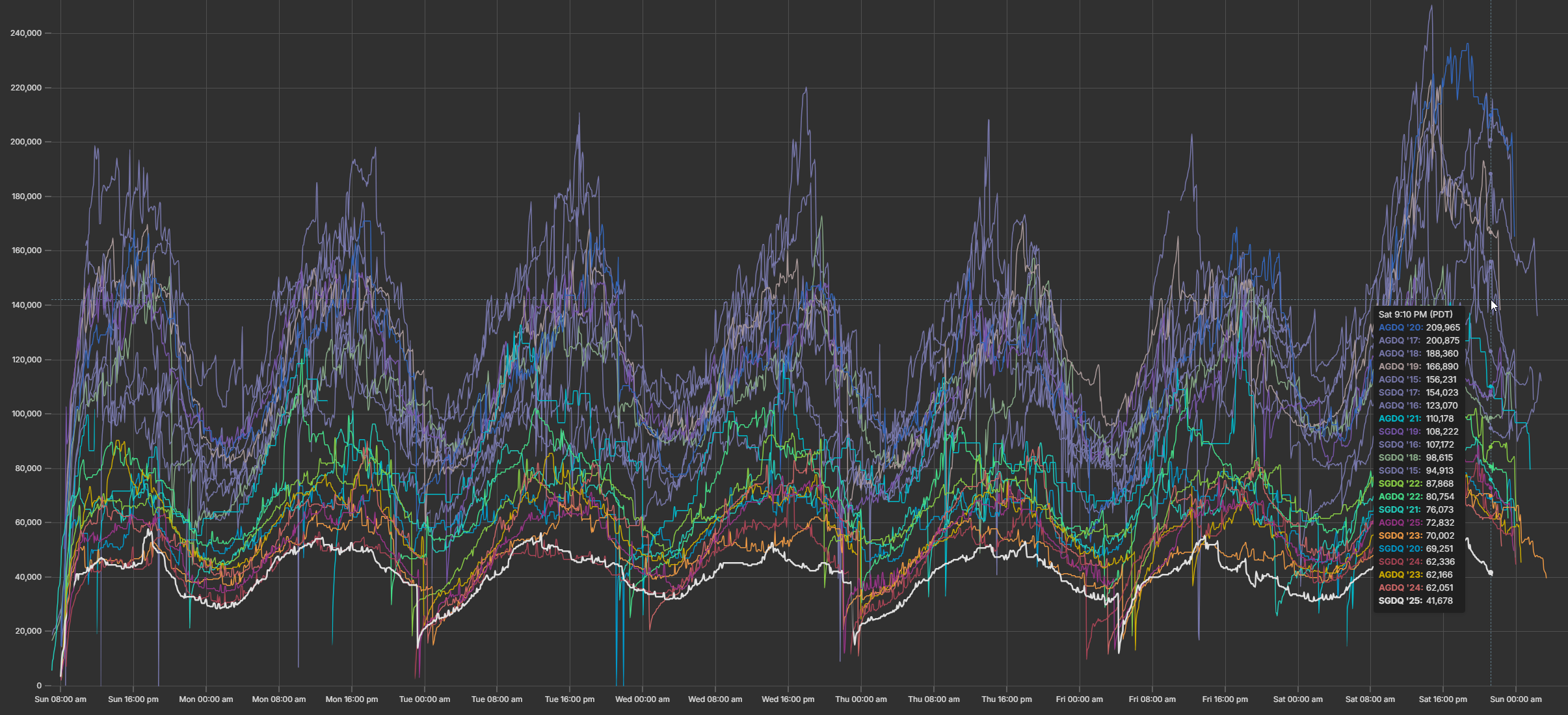
Task: Click the 240,000 y-axis label
Action: coord(26,33)
